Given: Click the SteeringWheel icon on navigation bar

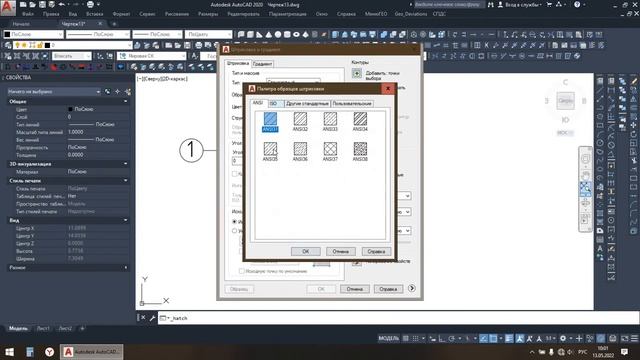Looking at the screenshot, I should (x=585, y=158).
